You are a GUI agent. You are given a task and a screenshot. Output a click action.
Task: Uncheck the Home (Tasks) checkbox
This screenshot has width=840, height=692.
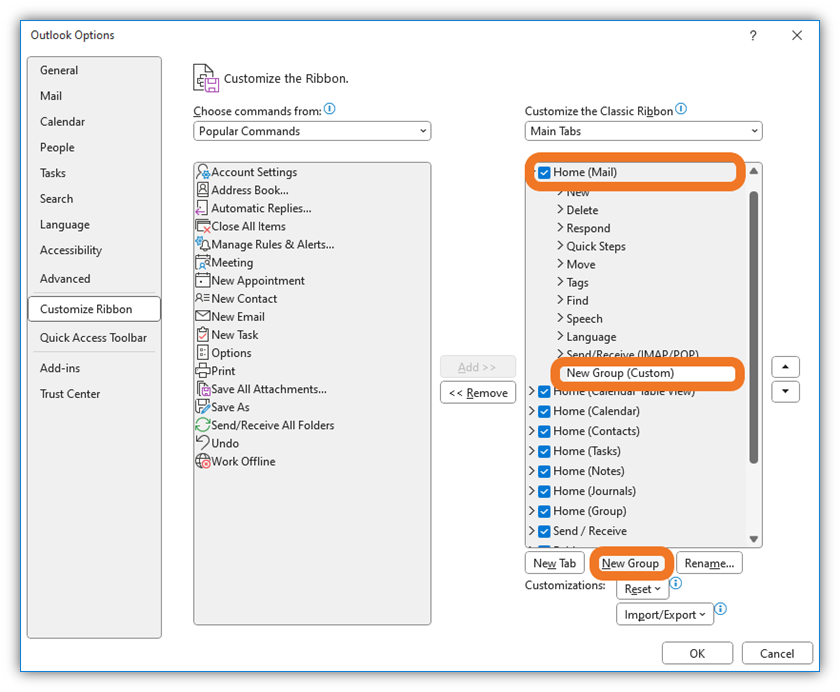544,452
